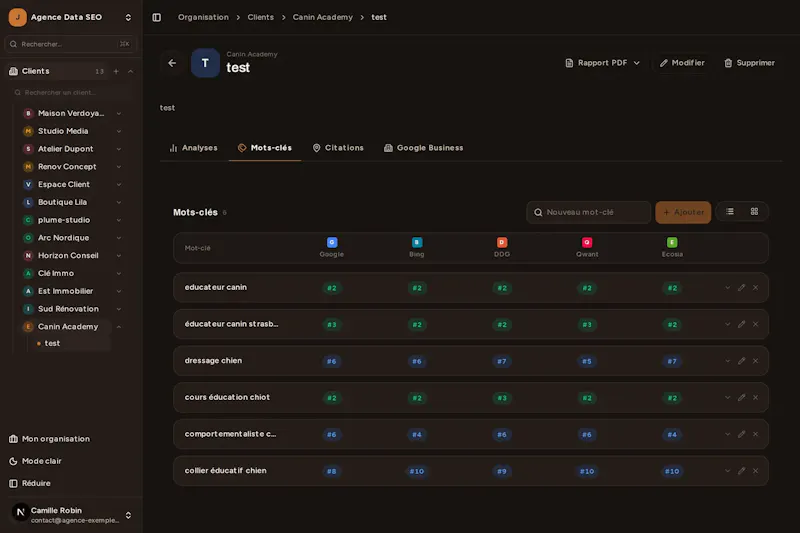Switch to grid view layout
Image resolution: width=800 pixels, height=533 pixels.
click(754, 212)
